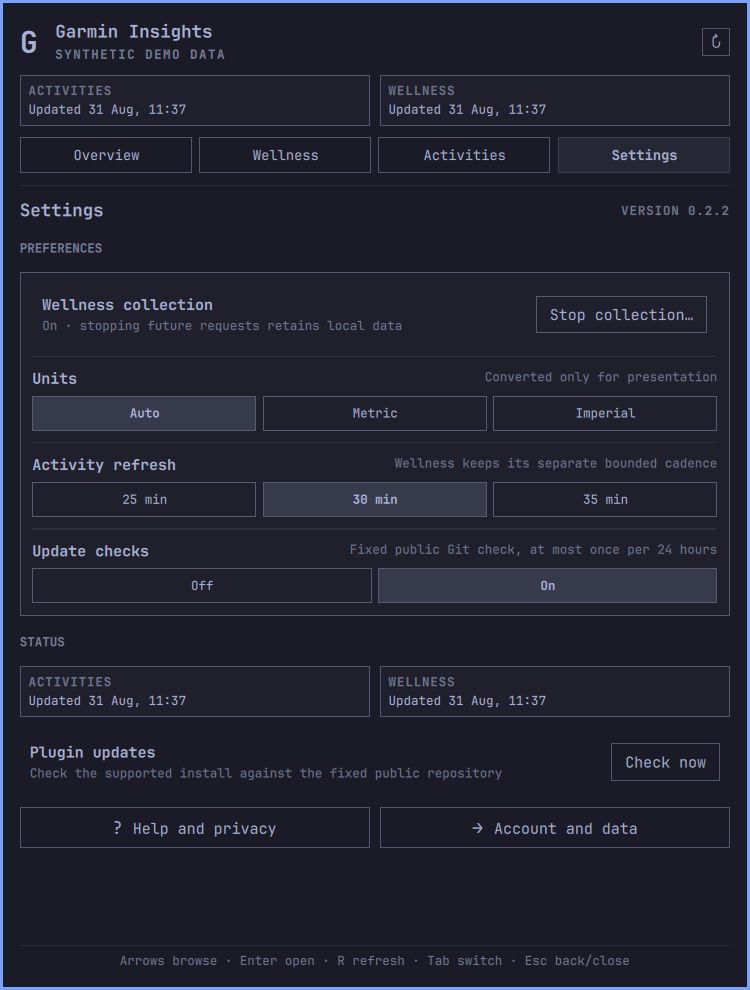Image resolution: width=750 pixels, height=990 pixels.
Task: Set activity refresh to 35 min
Action: point(605,499)
